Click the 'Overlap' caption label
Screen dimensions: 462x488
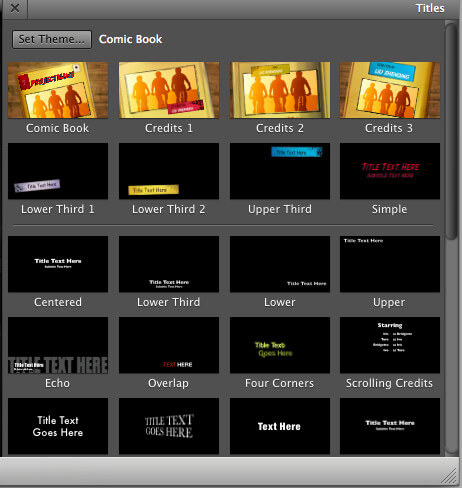[x=168, y=383]
